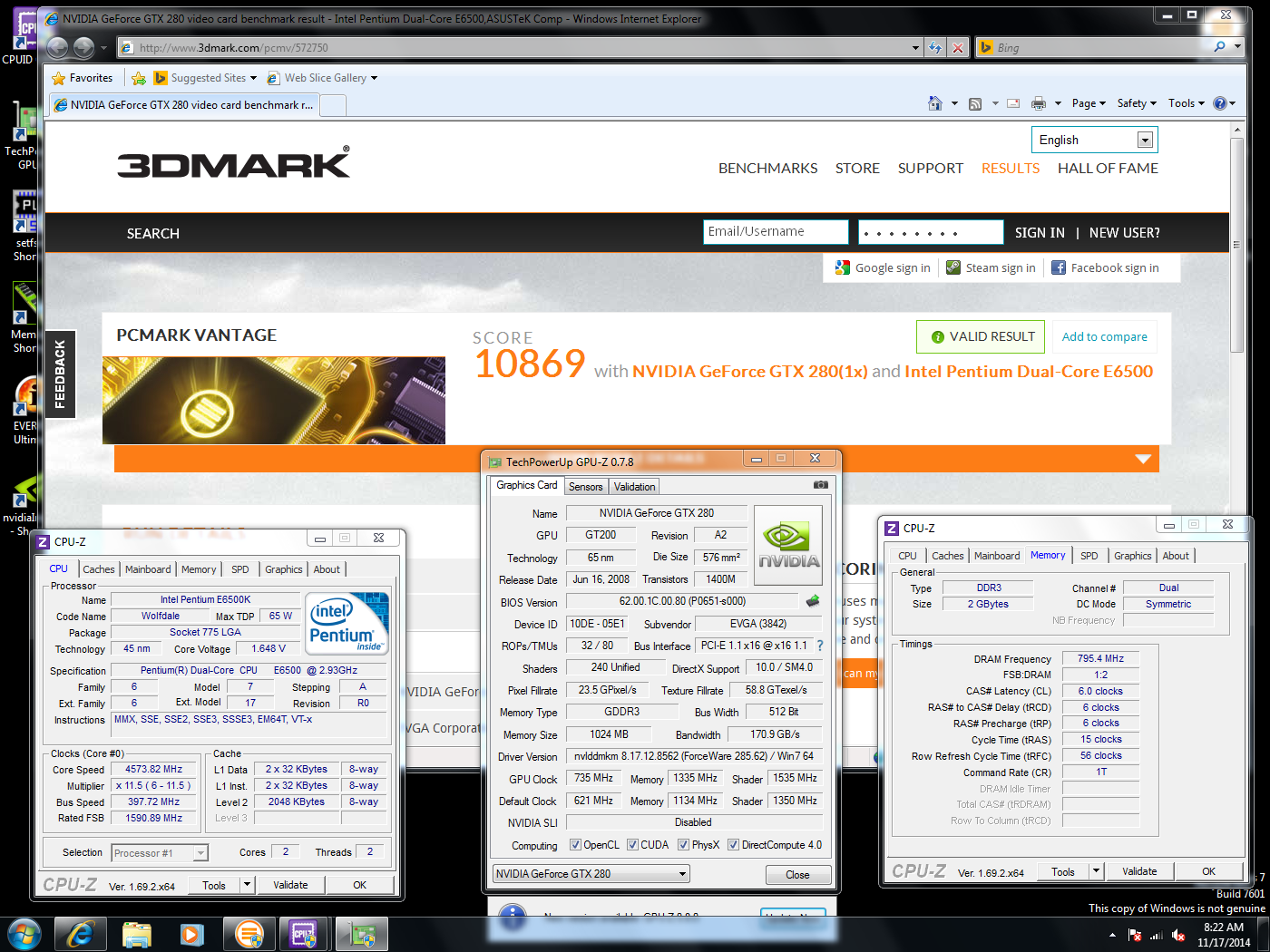Switch to the Sensors tab in GPU-Z
The height and width of the screenshot is (952, 1270).
(x=585, y=487)
